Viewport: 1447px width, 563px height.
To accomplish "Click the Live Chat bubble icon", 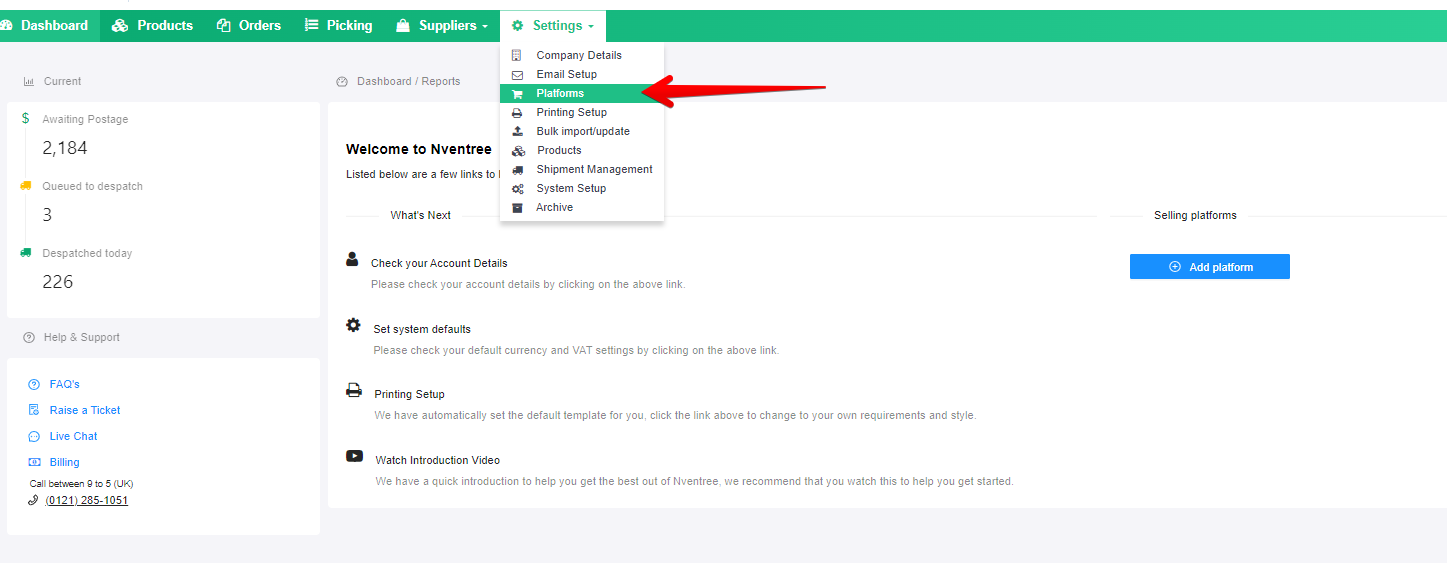I will 34,436.
